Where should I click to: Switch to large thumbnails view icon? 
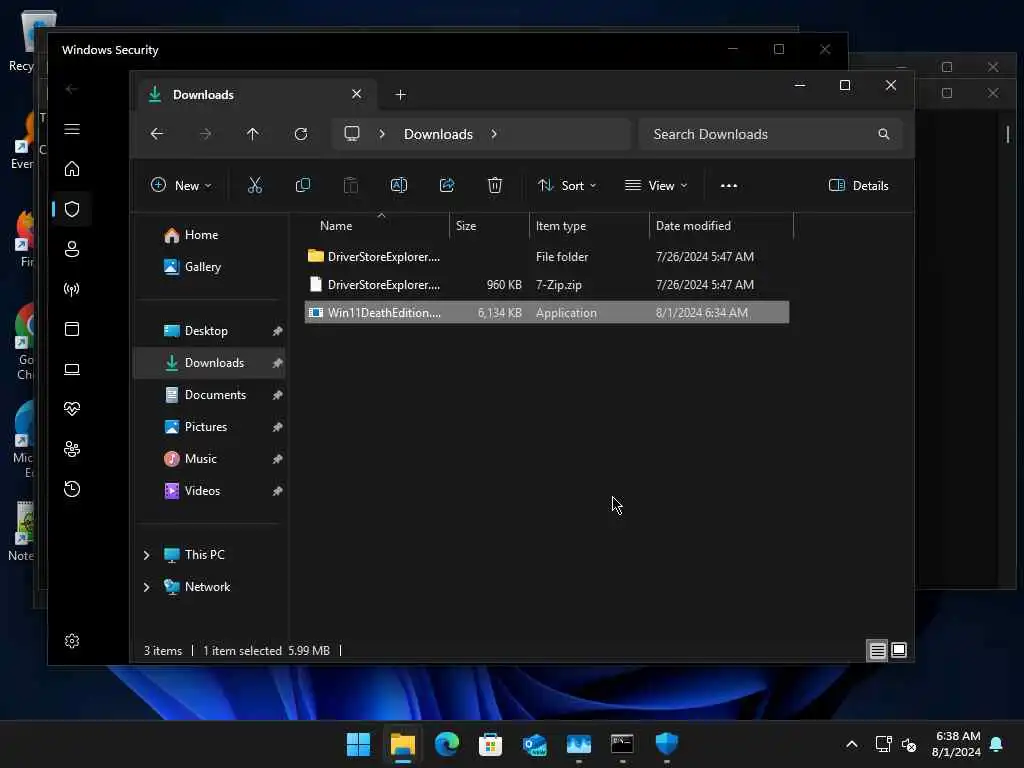pyautogui.click(x=899, y=650)
